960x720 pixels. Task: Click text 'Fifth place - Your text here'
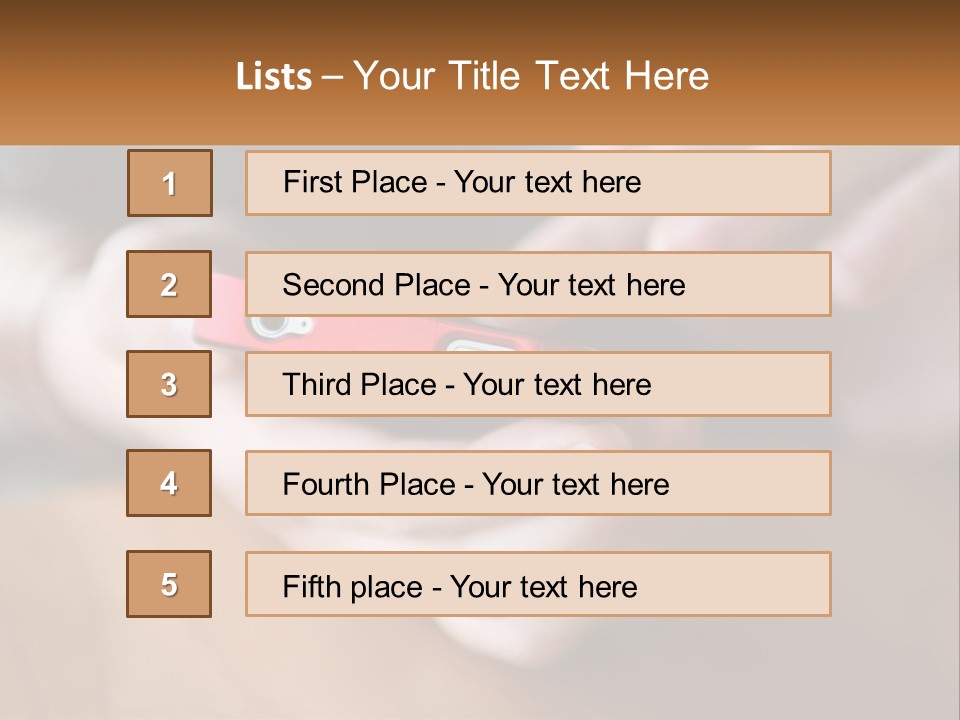459,586
